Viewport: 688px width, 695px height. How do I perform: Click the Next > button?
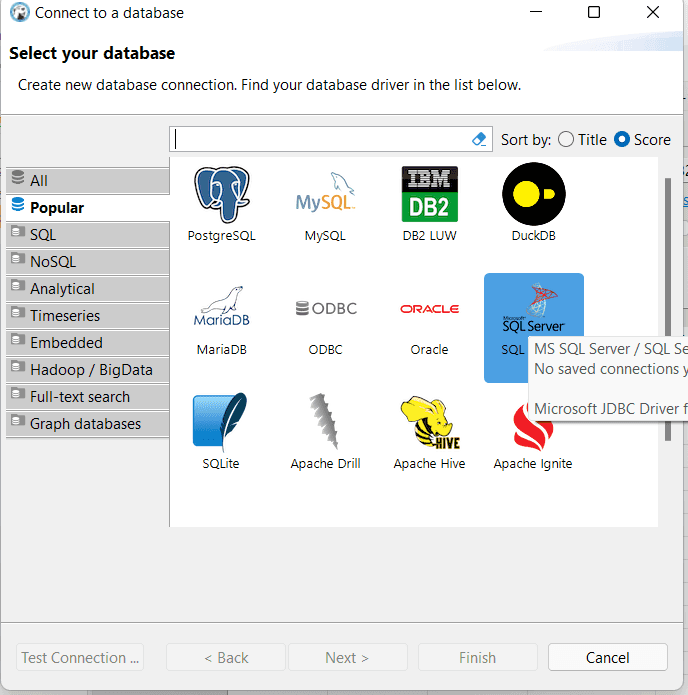(x=348, y=657)
